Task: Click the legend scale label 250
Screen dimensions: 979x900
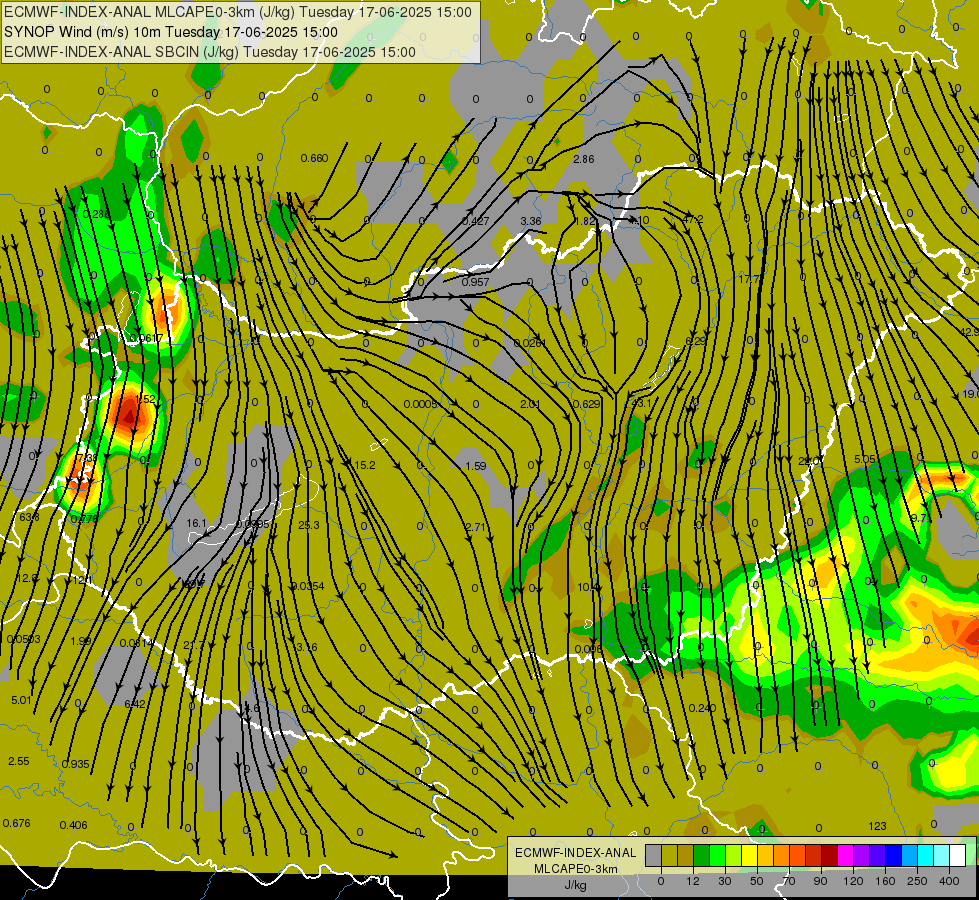Action: [917, 881]
